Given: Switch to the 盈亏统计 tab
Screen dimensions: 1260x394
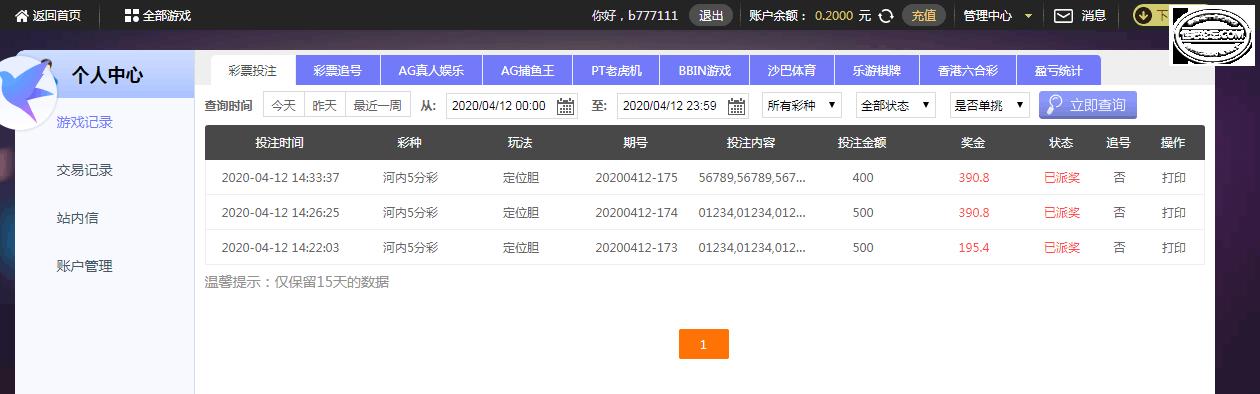Looking at the screenshot, I should (1059, 71).
